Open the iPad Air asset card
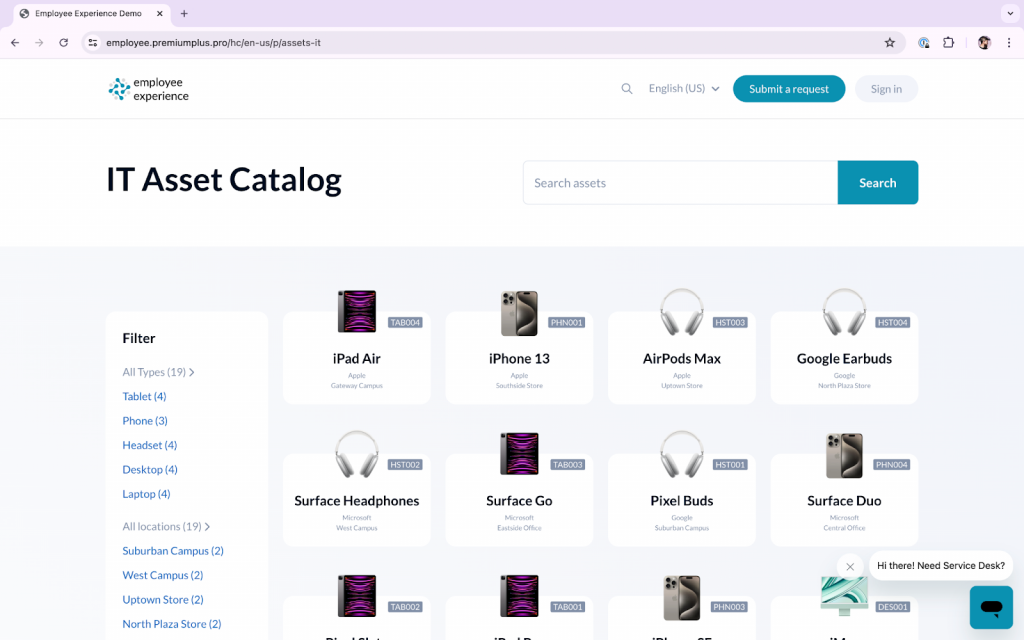Image resolution: width=1024 pixels, height=640 pixels. [357, 358]
